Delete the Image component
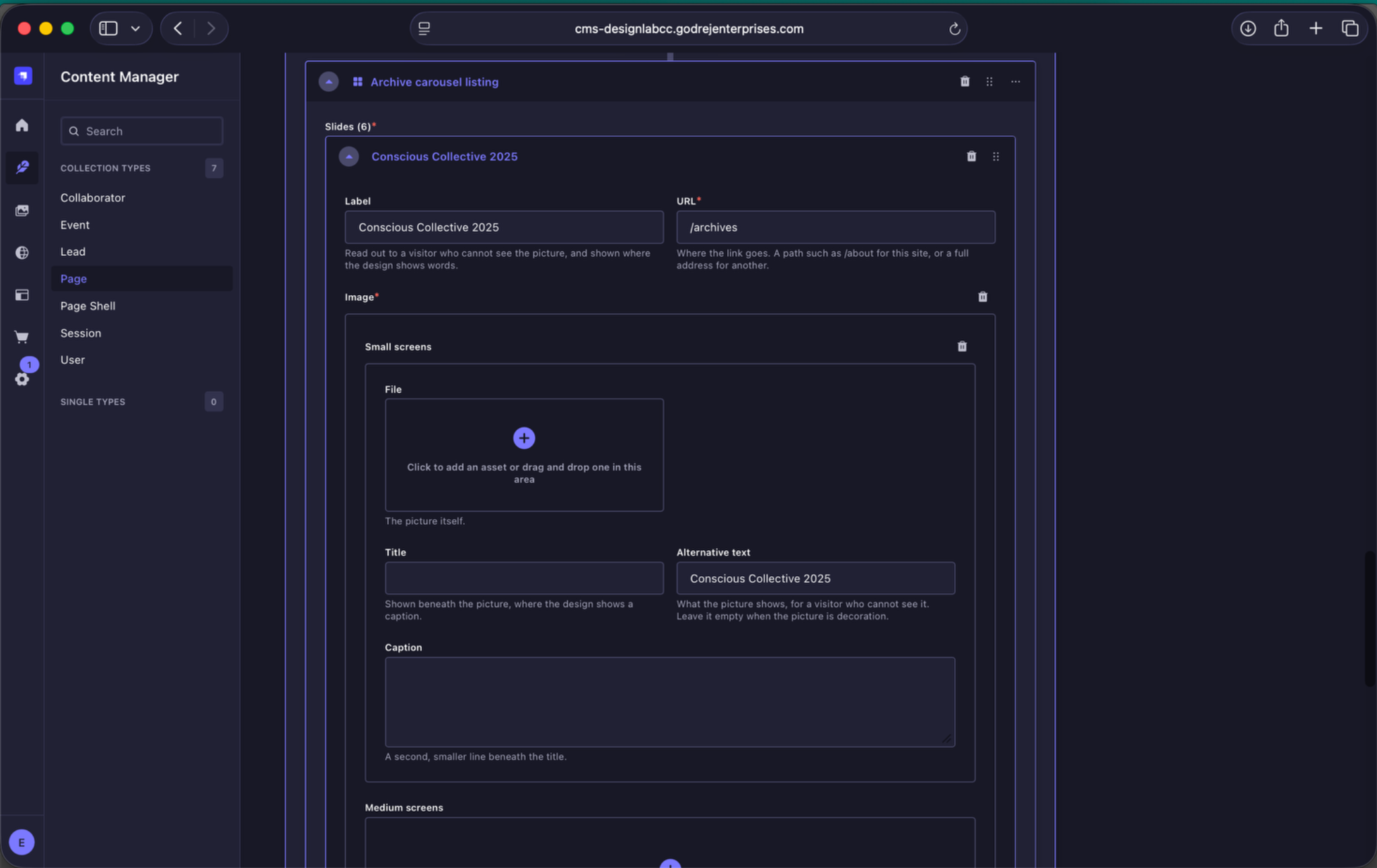 point(983,297)
